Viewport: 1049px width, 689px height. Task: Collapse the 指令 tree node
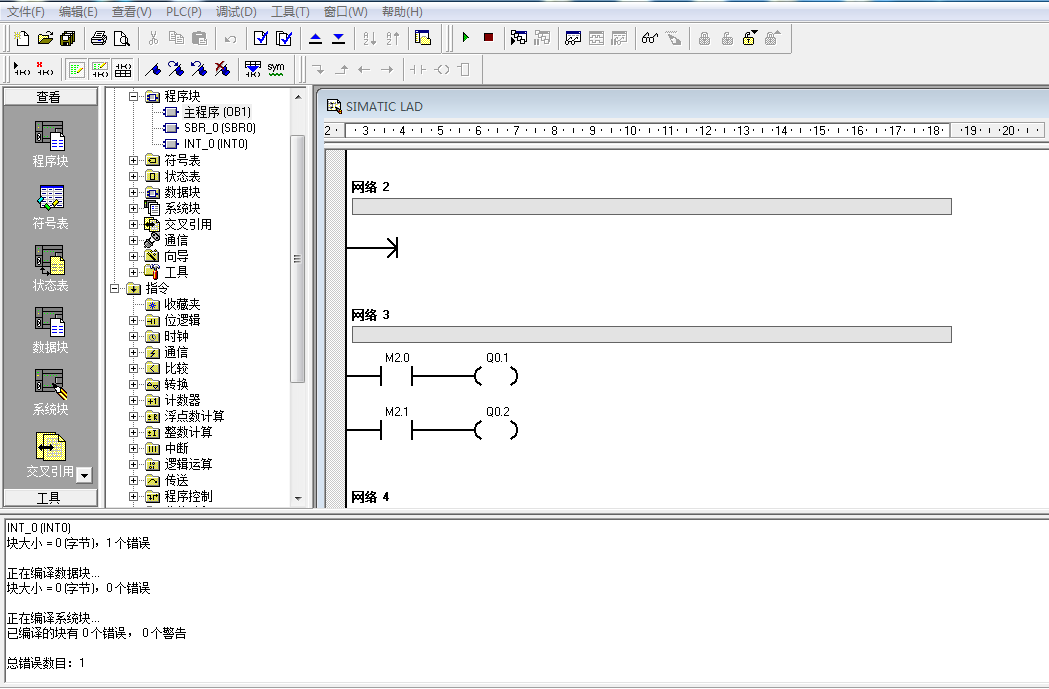coord(115,288)
